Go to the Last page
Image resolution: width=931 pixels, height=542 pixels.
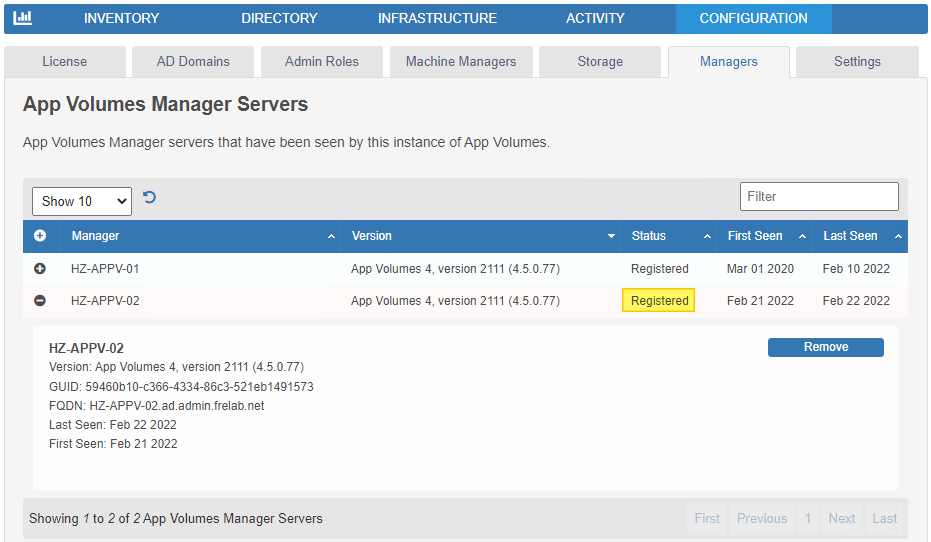pyautogui.click(x=884, y=518)
